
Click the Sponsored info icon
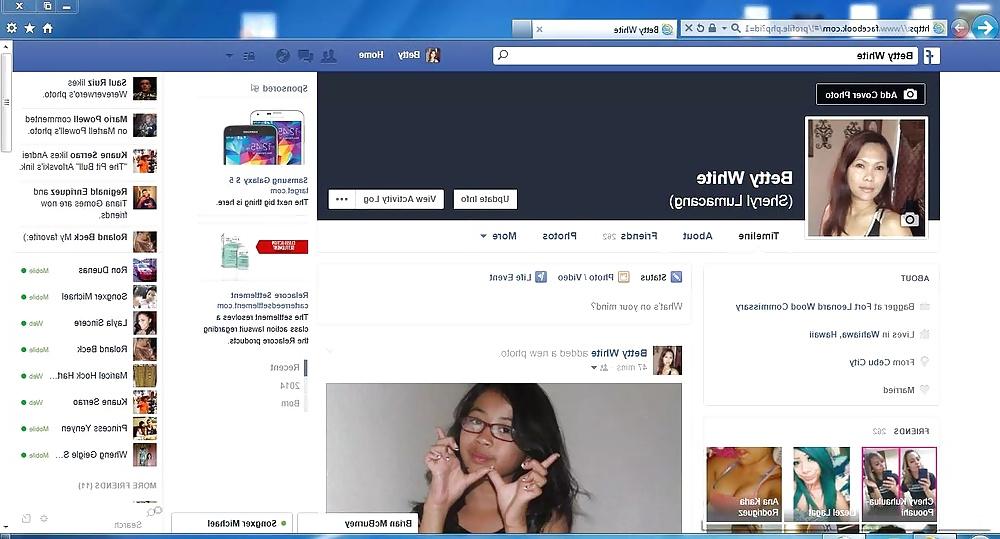[x=255, y=89]
